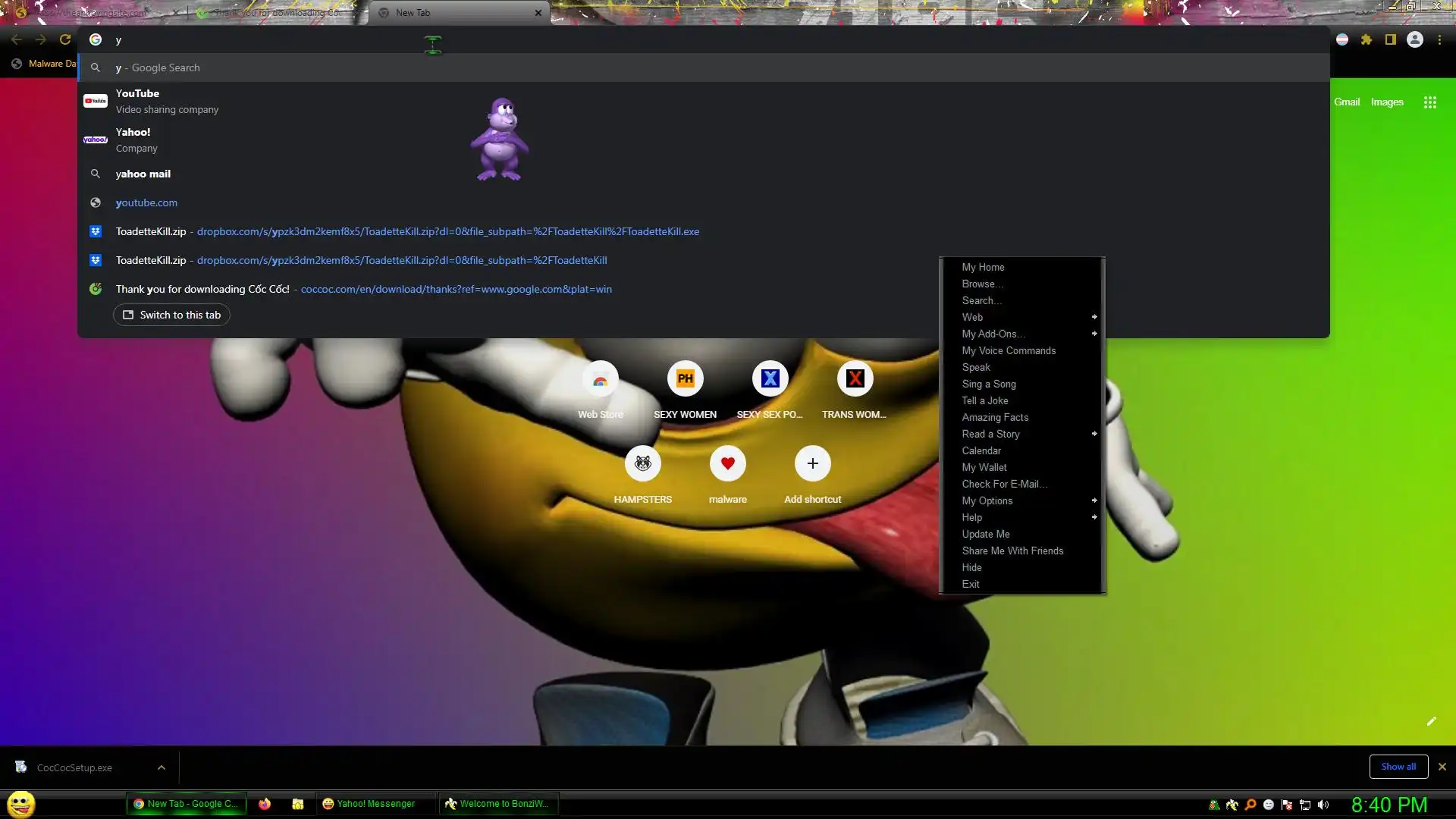1456x819 pixels.
Task: Click the volume speaker tray icon
Action: (1323, 805)
